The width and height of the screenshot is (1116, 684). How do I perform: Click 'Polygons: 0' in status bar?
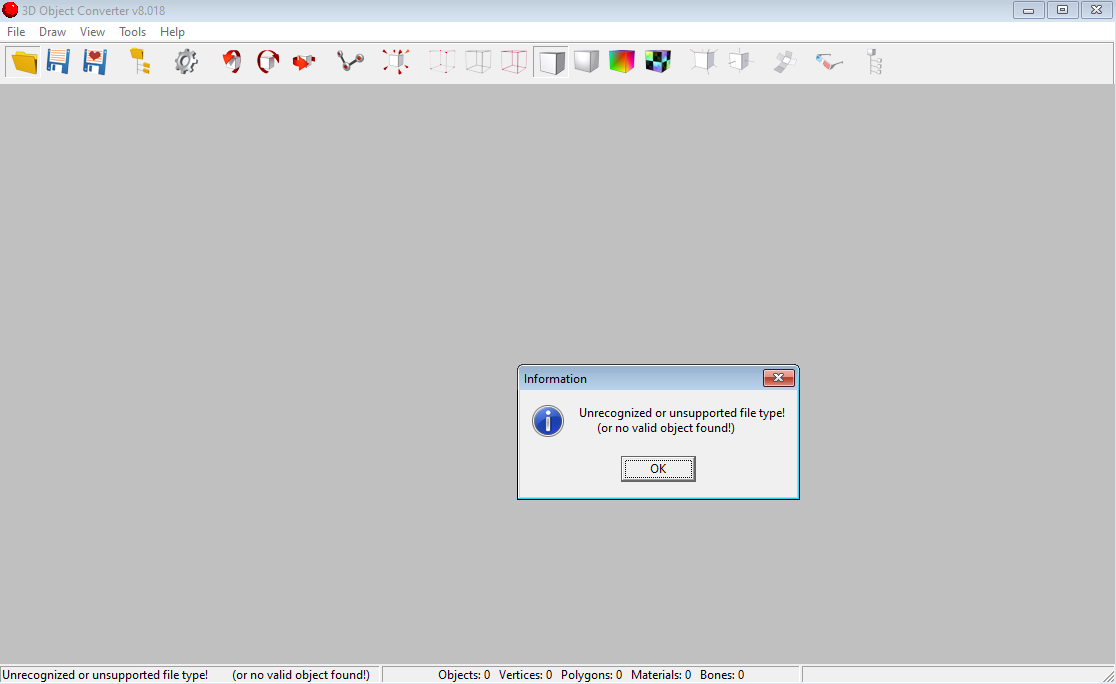tap(591, 675)
